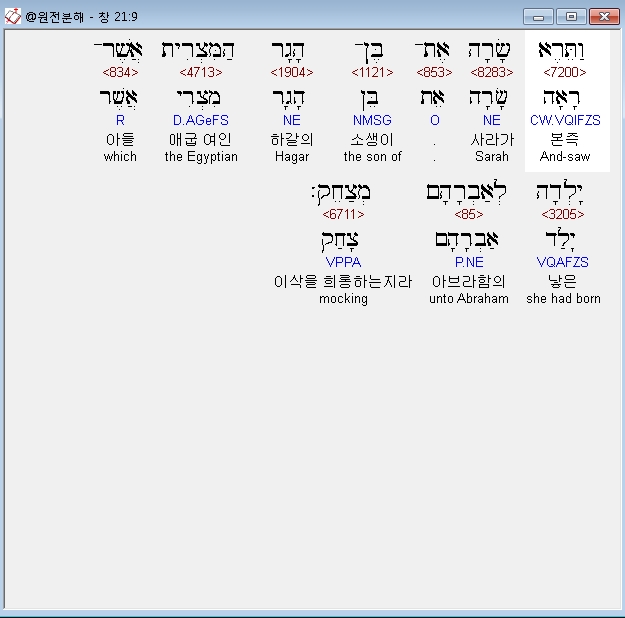Select Strong's number <8283>
The image size is (625, 618).
pos(491,72)
